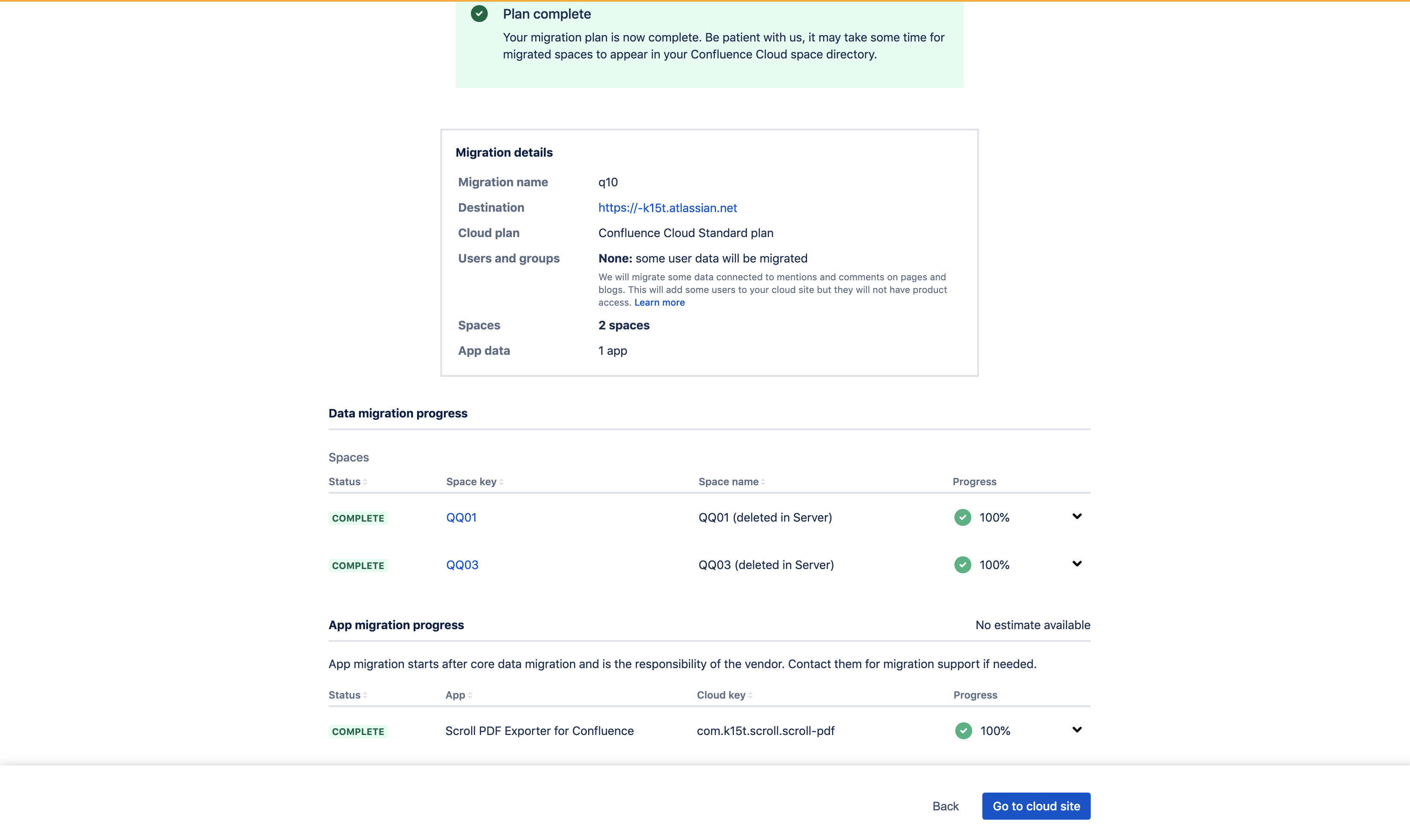
Task: Expand QQ03 space row details
Action: 1077,564
